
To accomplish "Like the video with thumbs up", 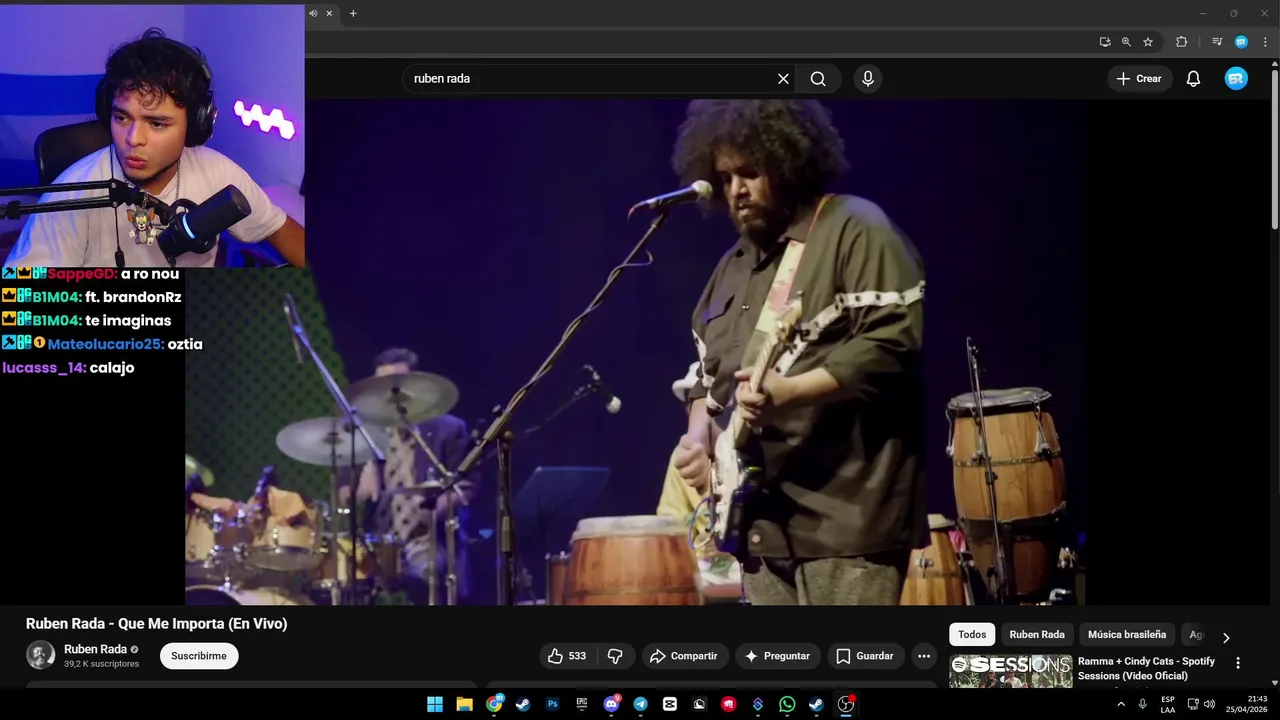I will 567,656.
